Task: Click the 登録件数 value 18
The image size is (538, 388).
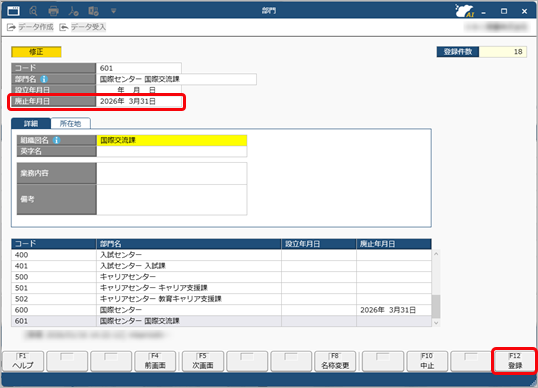Action: (x=503, y=52)
